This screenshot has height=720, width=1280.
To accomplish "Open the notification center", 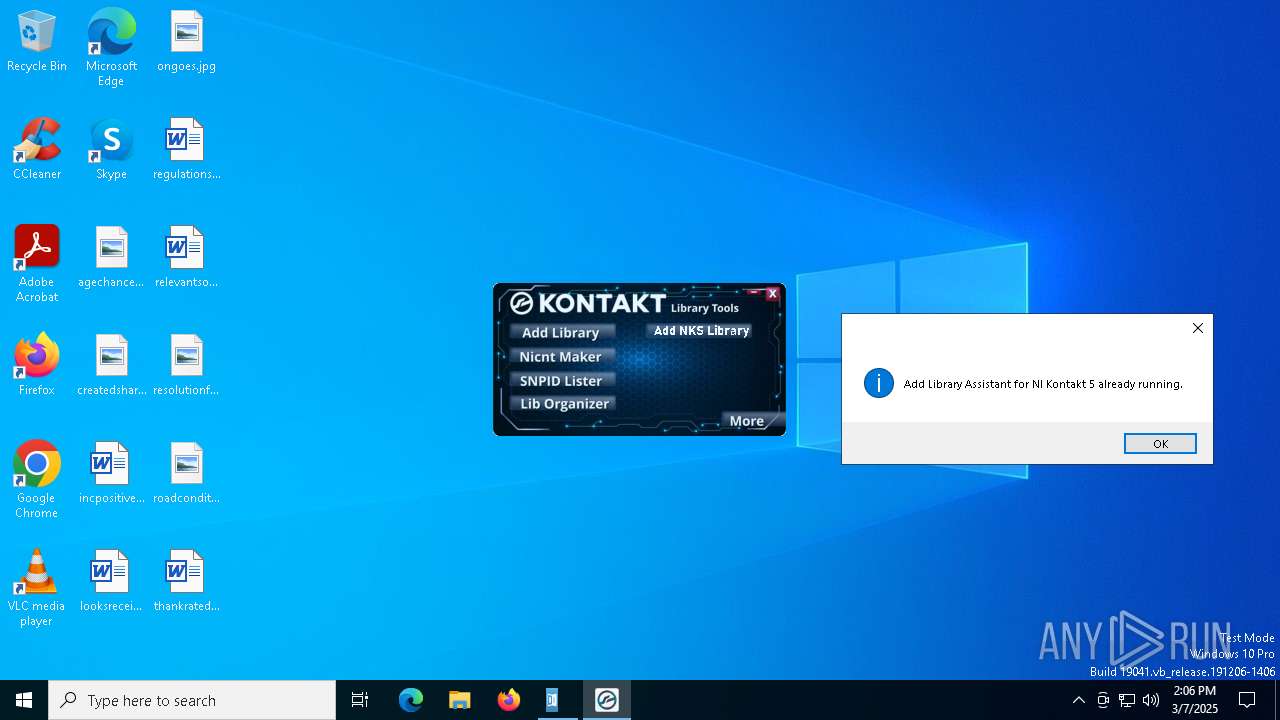I will 1247,700.
